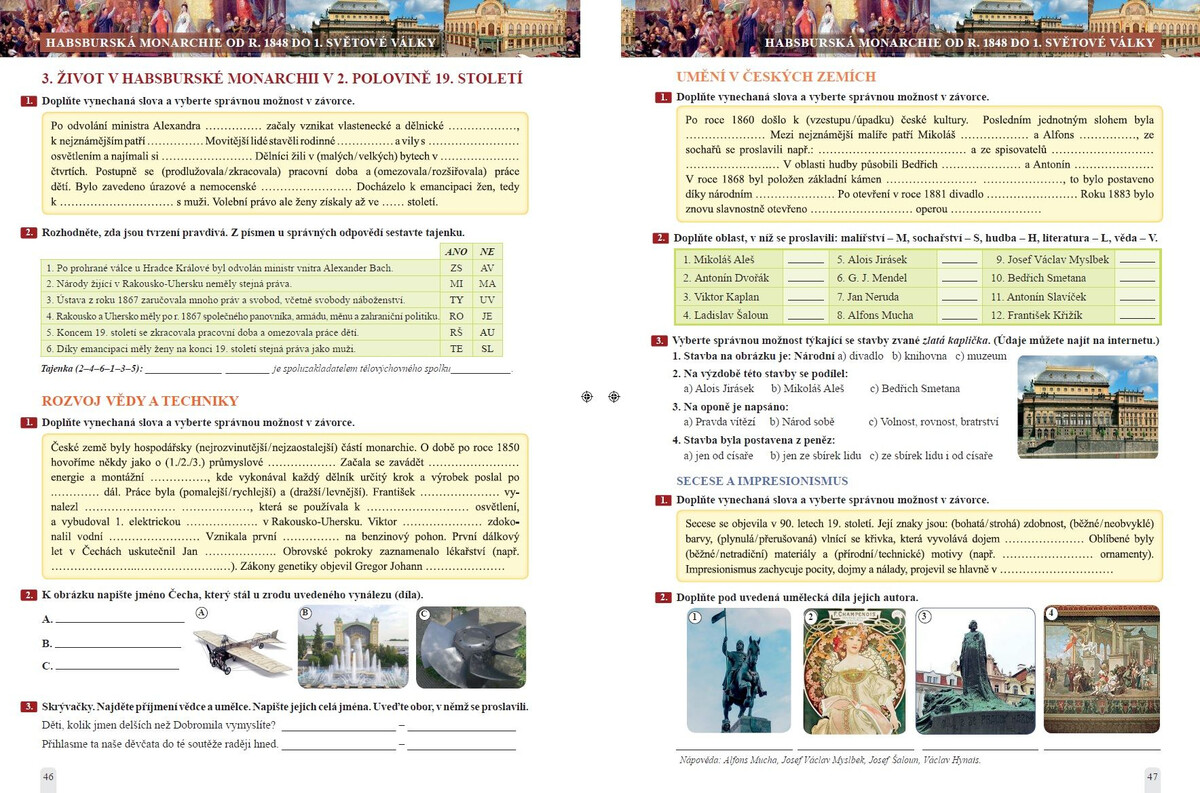Choose the 'MA' answer cell

point(487,284)
